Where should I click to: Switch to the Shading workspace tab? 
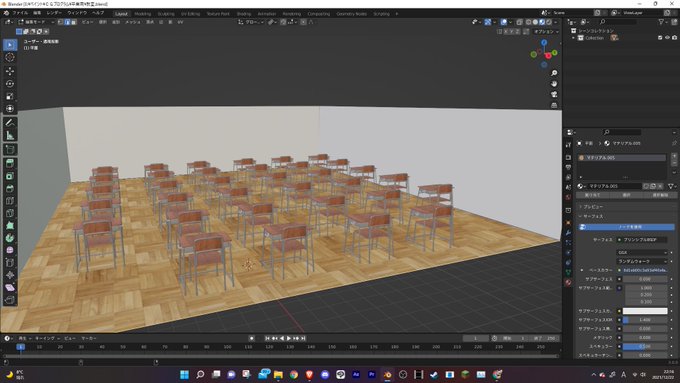click(244, 14)
